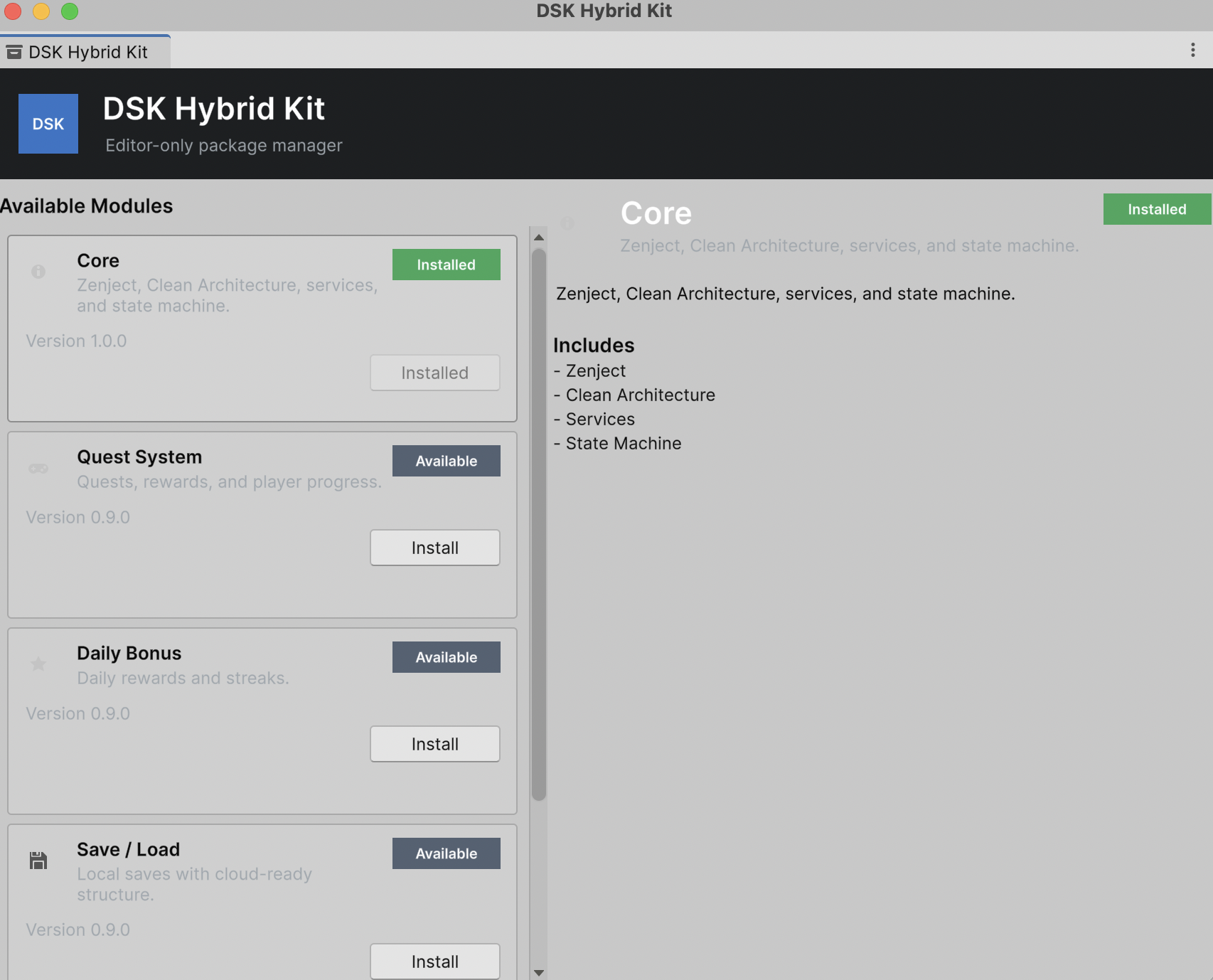Click the star icon in Daily Bonus card

(x=38, y=664)
